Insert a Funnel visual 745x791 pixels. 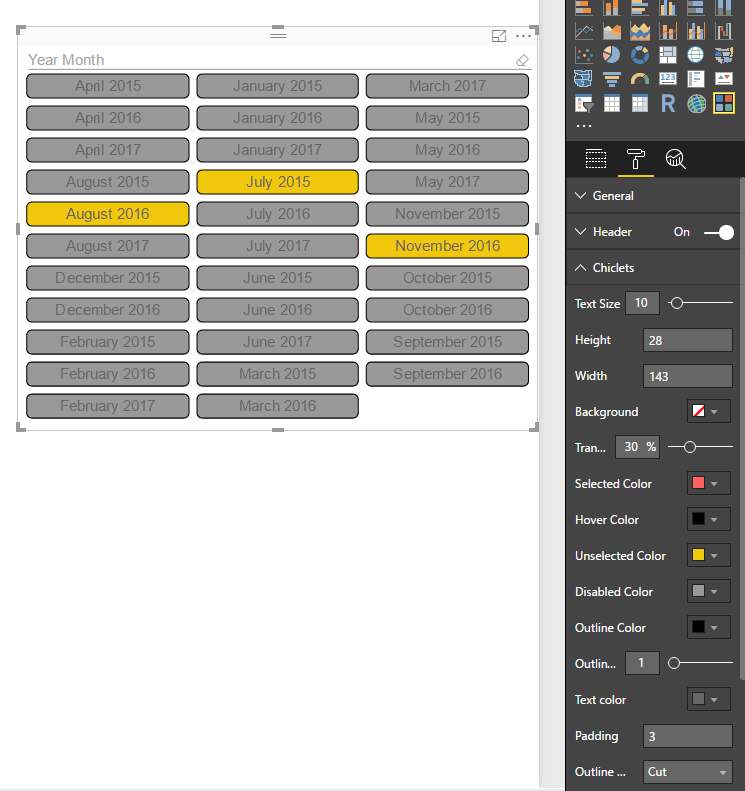[x=612, y=79]
